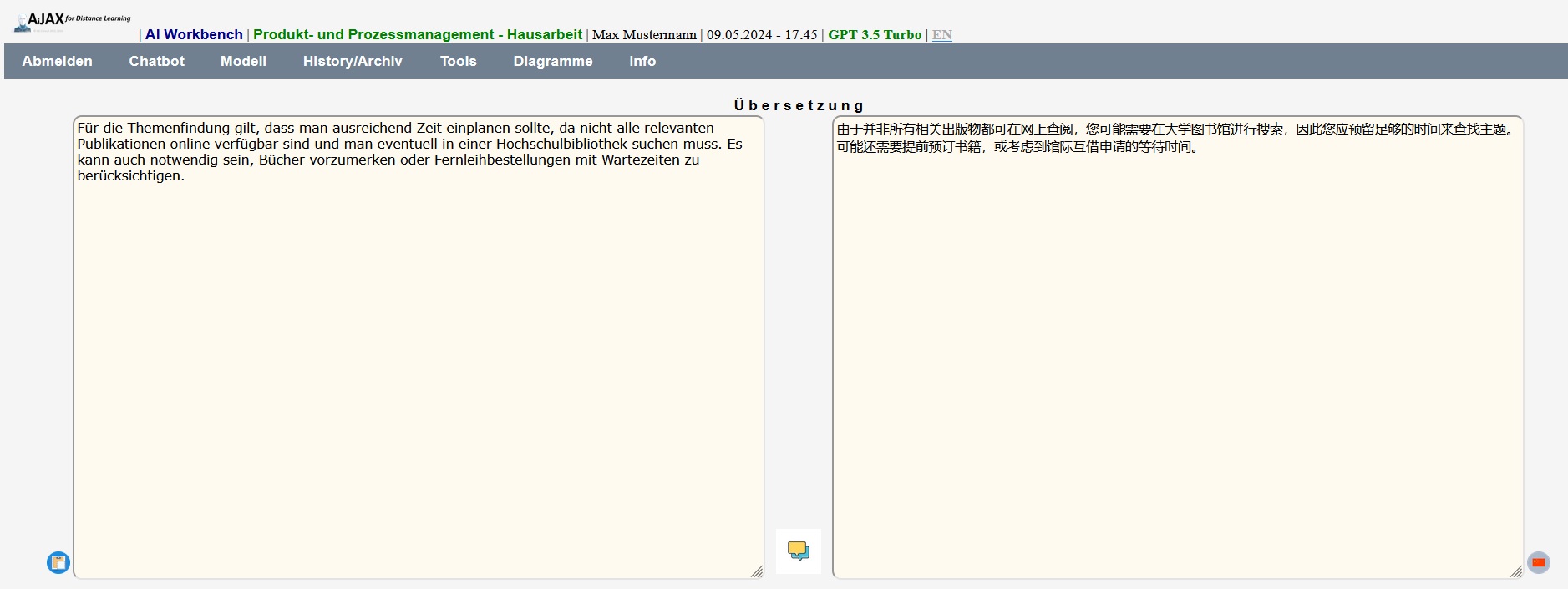
Task: Open the Info menu
Action: (x=642, y=61)
